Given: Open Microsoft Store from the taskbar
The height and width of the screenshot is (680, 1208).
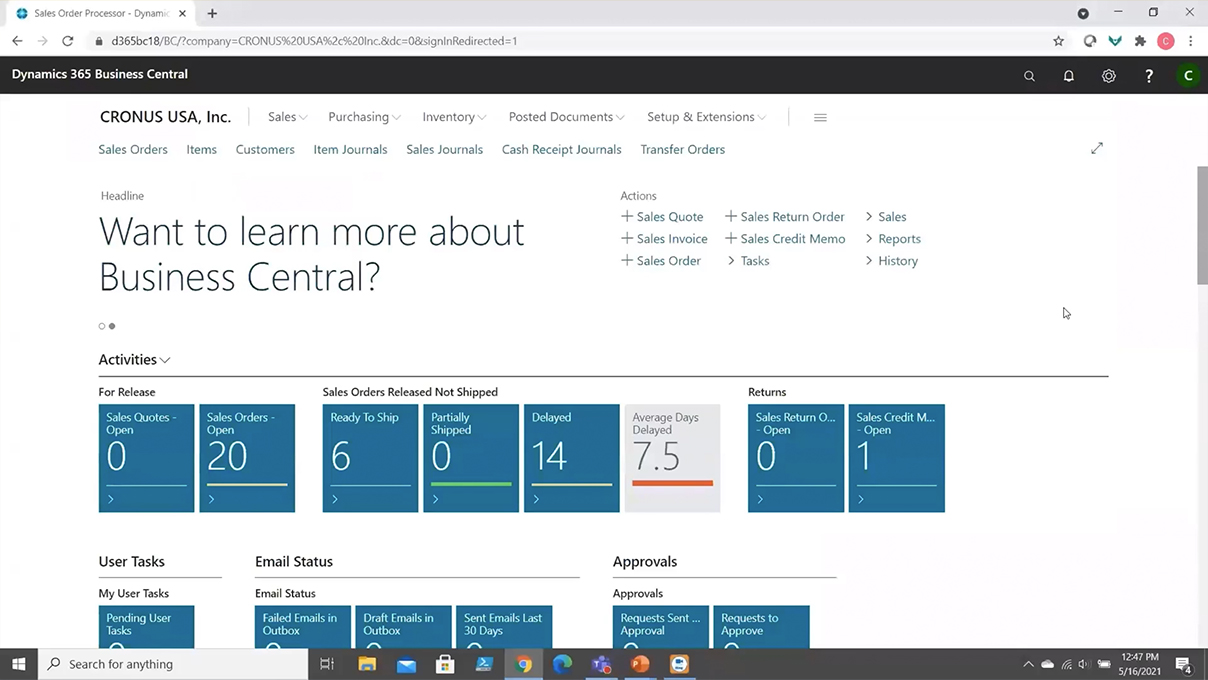Looking at the screenshot, I should point(445,664).
